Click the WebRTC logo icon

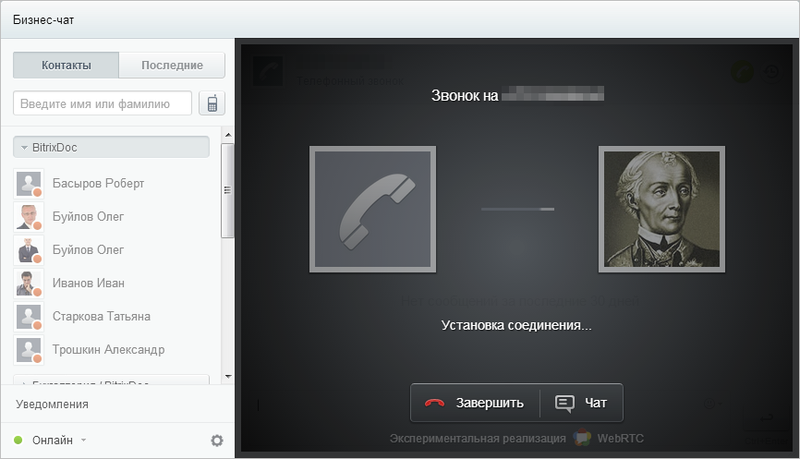point(582,438)
